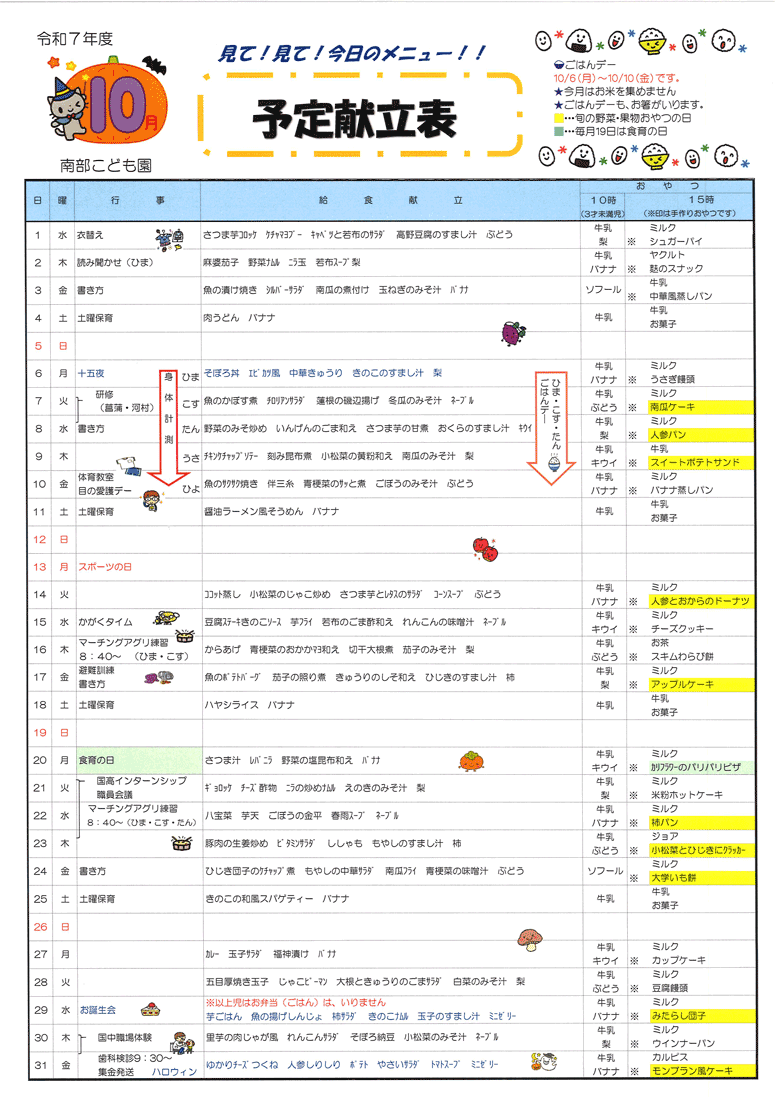Click the red スポーツの日 holiday text
Image resolution: width=780 pixels, height=1100 pixels.
coord(104,566)
